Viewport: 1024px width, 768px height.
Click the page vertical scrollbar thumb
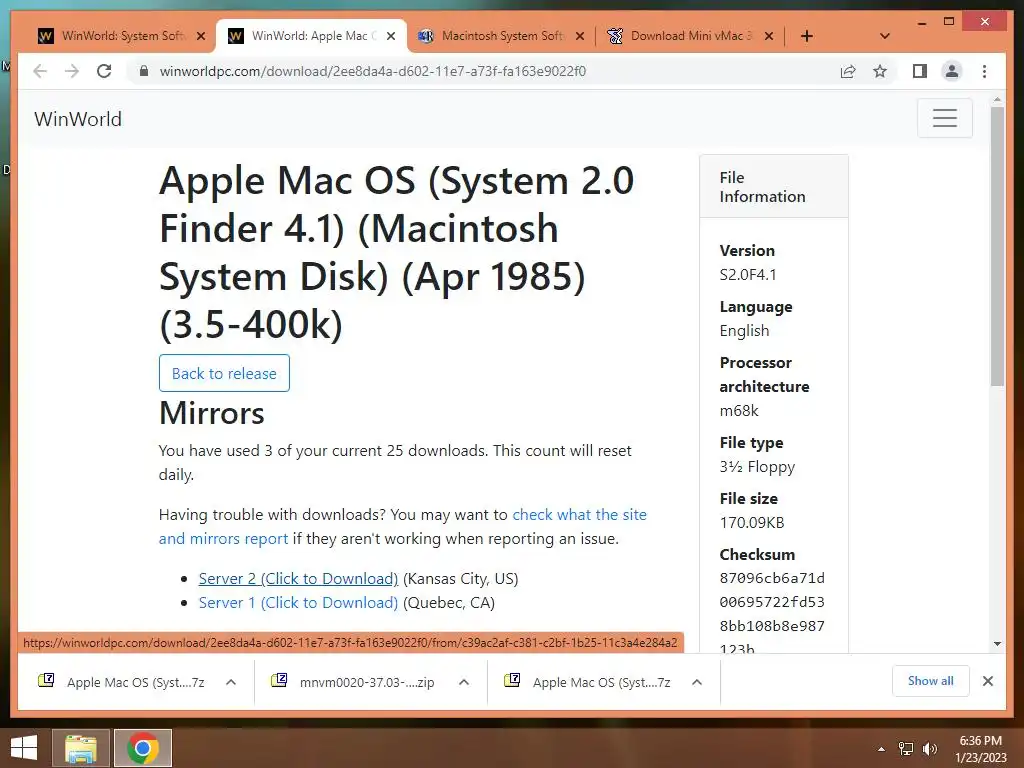click(x=997, y=246)
